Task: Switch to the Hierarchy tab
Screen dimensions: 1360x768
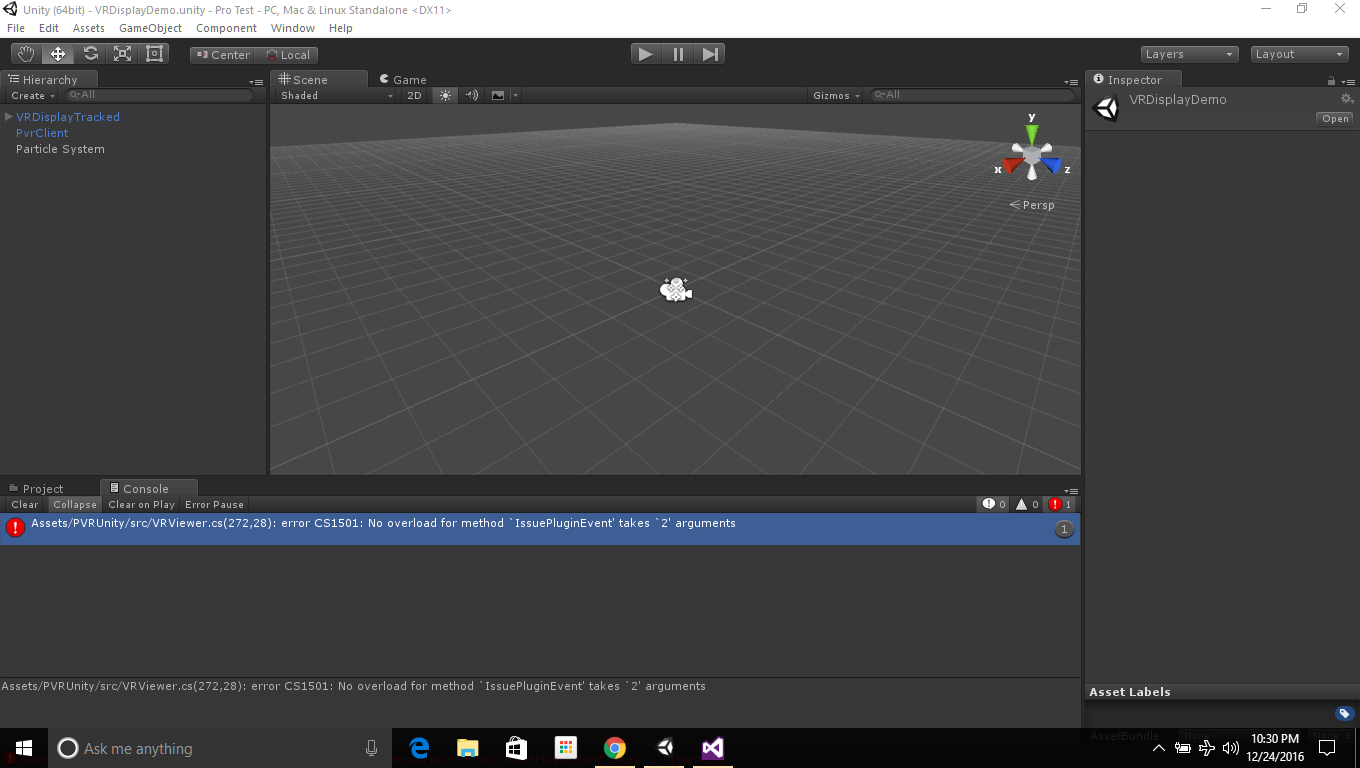Action: pyautogui.click(x=50, y=80)
